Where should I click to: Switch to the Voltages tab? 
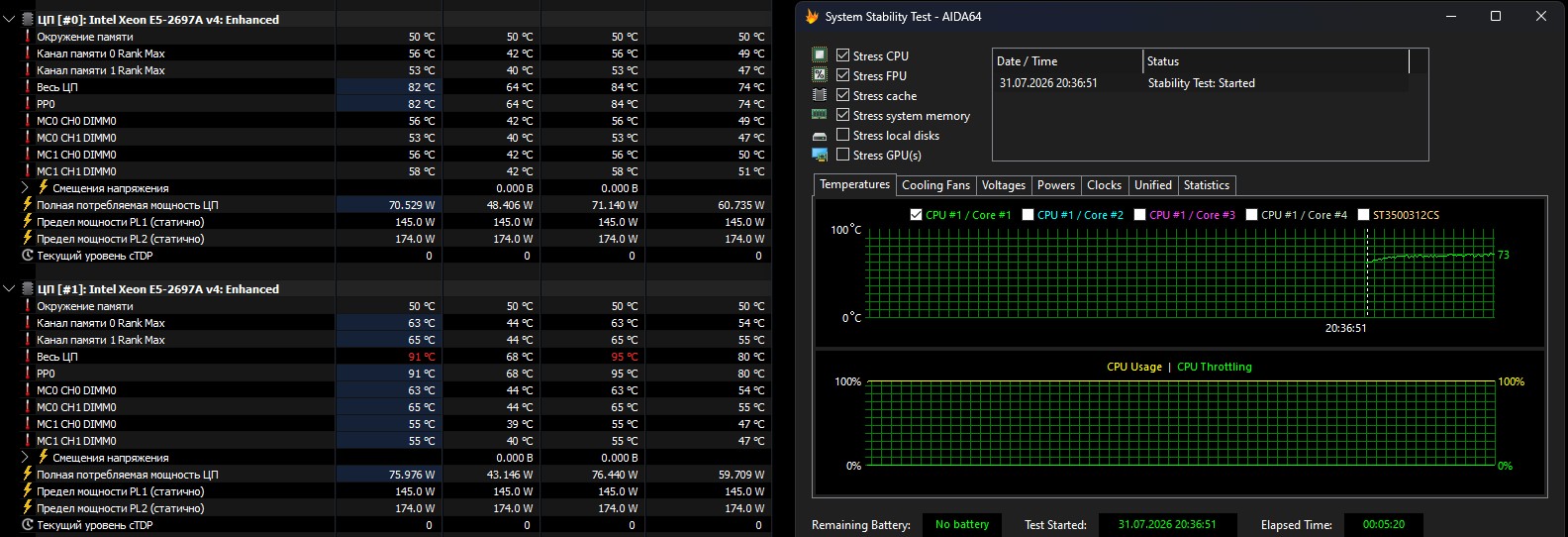click(1003, 185)
